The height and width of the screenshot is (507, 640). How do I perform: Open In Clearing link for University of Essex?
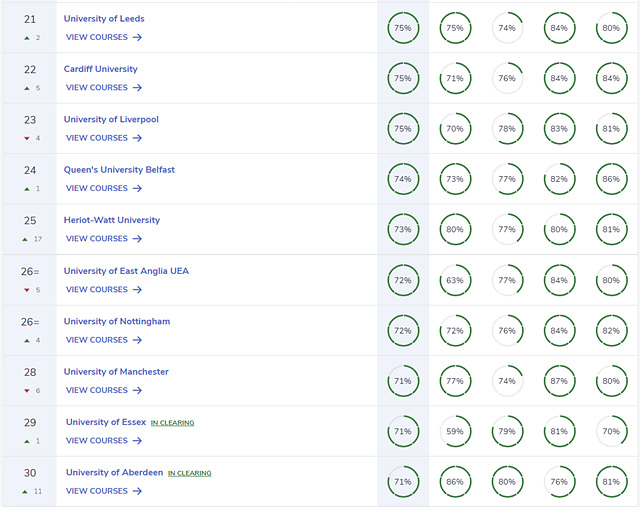click(x=173, y=423)
